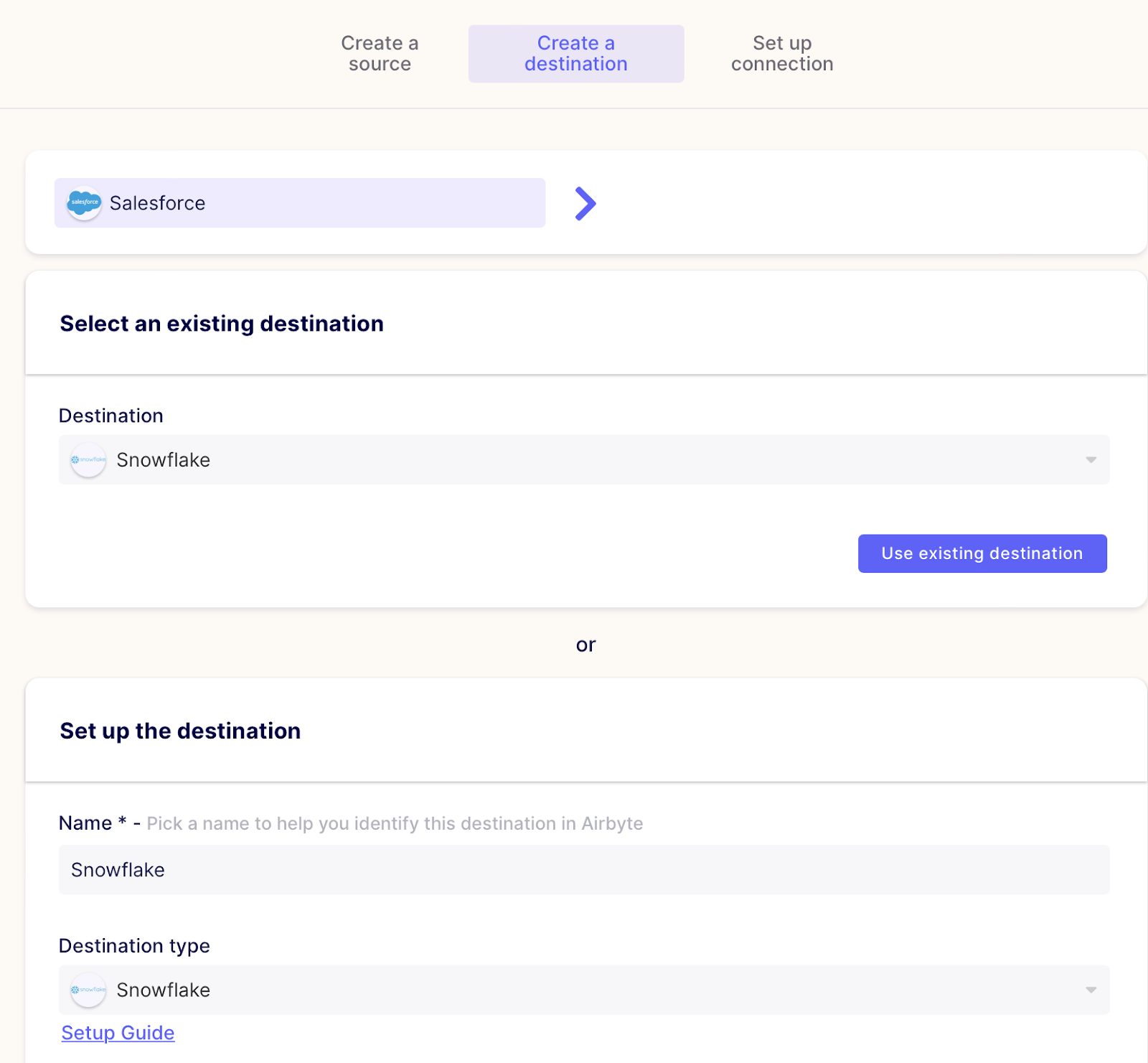Select the Create a destination tab
Image resolution: width=1148 pixels, height=1063 pixels.
point(575,53)
